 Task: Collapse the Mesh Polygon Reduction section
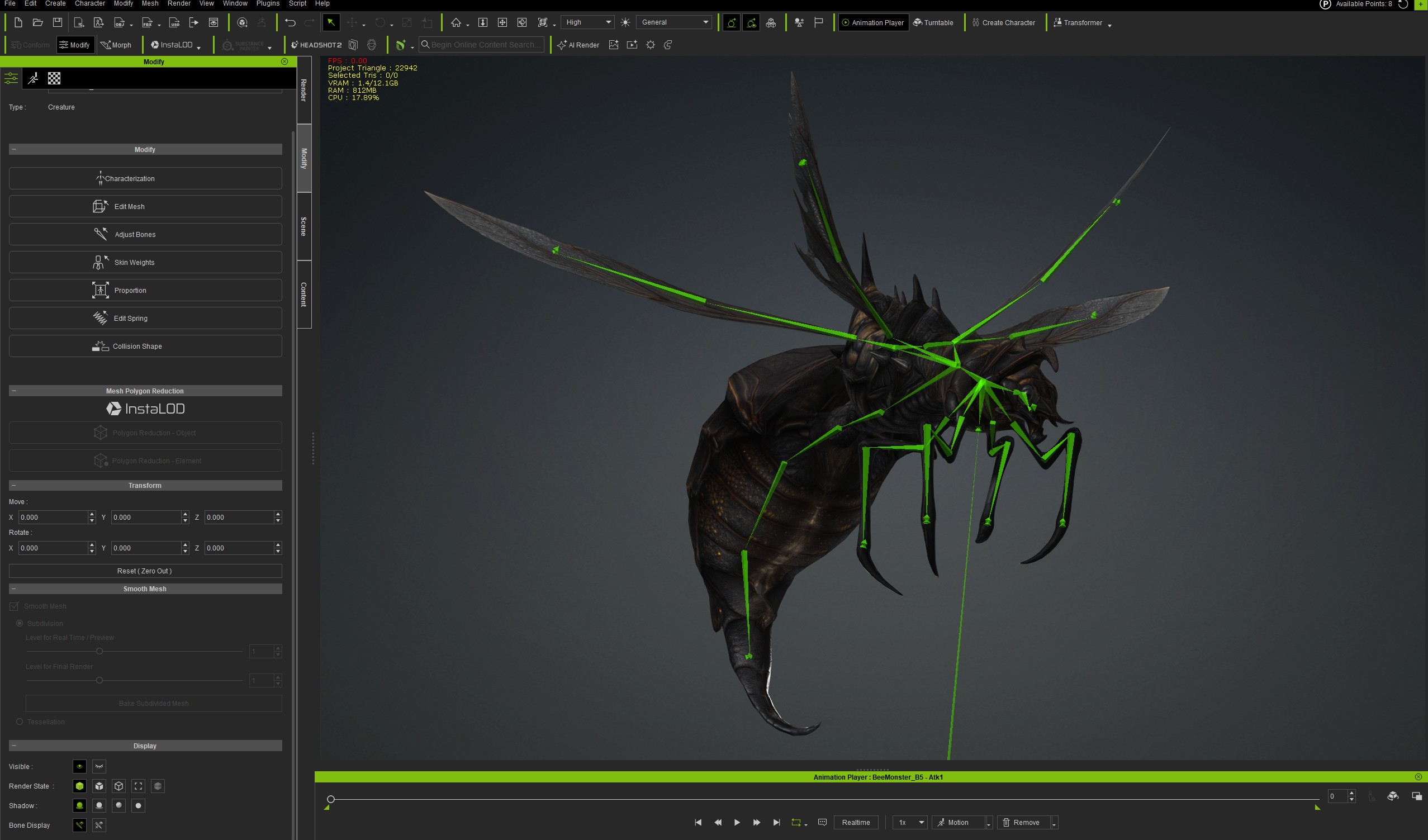coord(13,391)
